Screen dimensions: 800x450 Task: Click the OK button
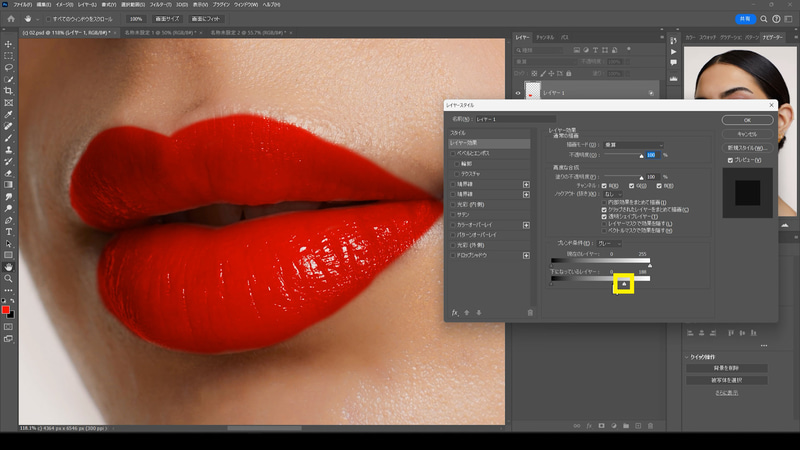(x=747, y=120)
